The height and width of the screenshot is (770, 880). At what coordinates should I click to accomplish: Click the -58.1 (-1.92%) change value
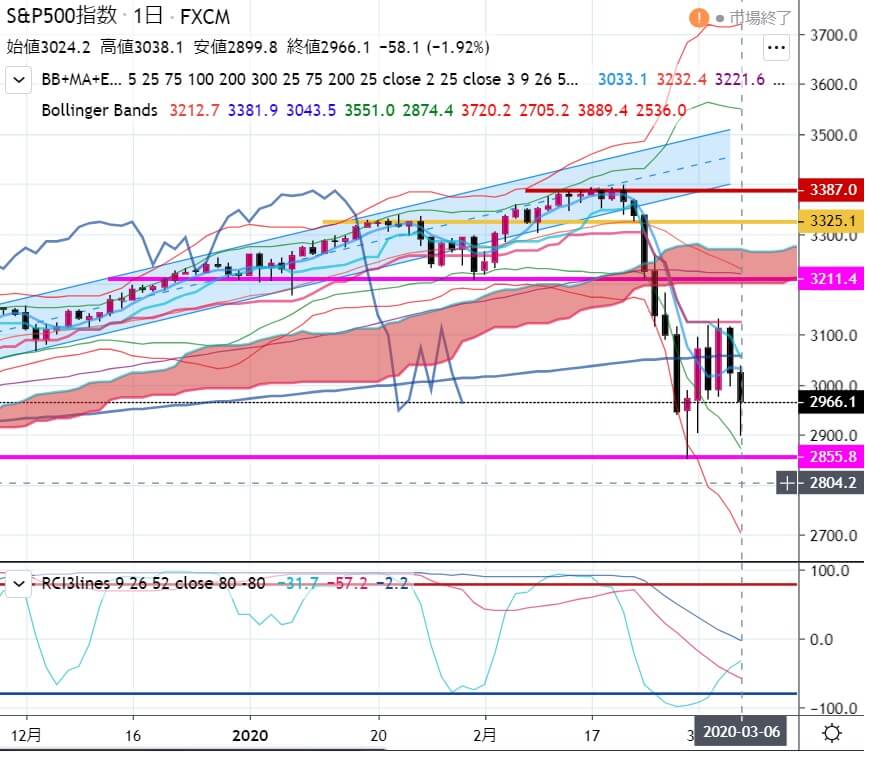(434, 47)
